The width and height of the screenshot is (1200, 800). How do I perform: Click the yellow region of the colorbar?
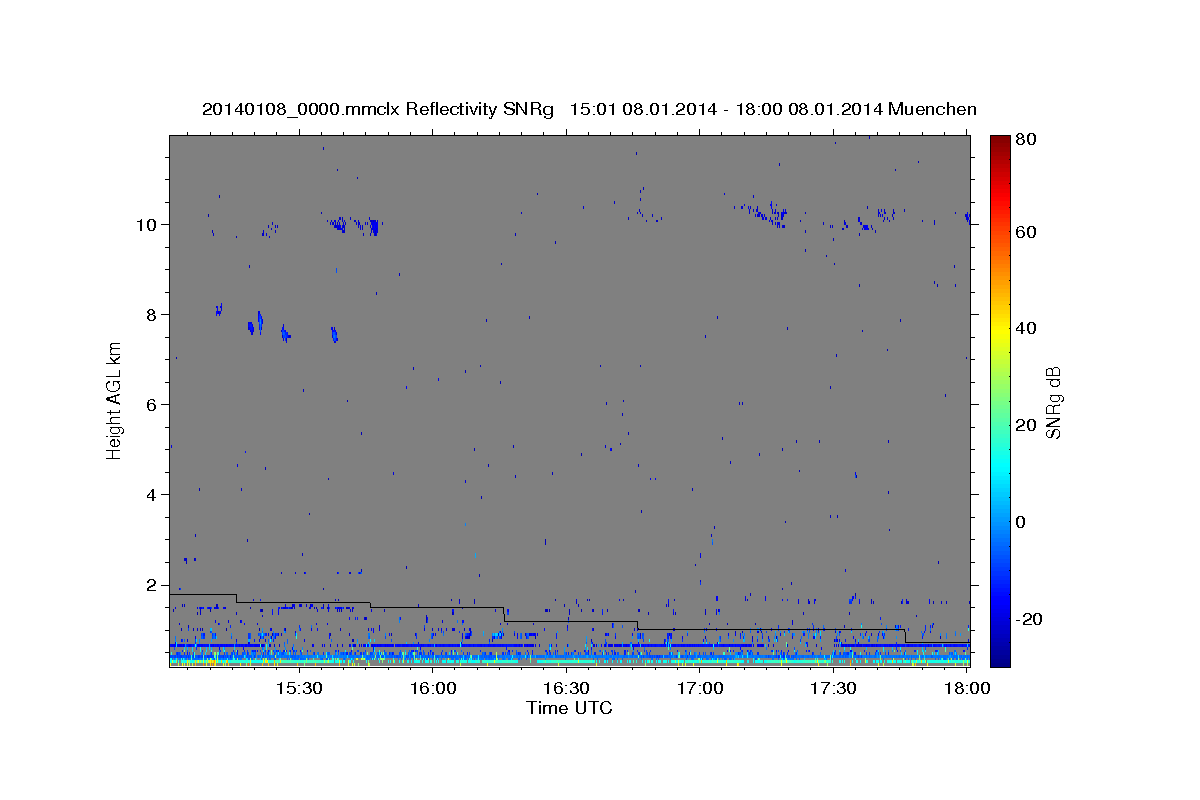coord(1000,330)
